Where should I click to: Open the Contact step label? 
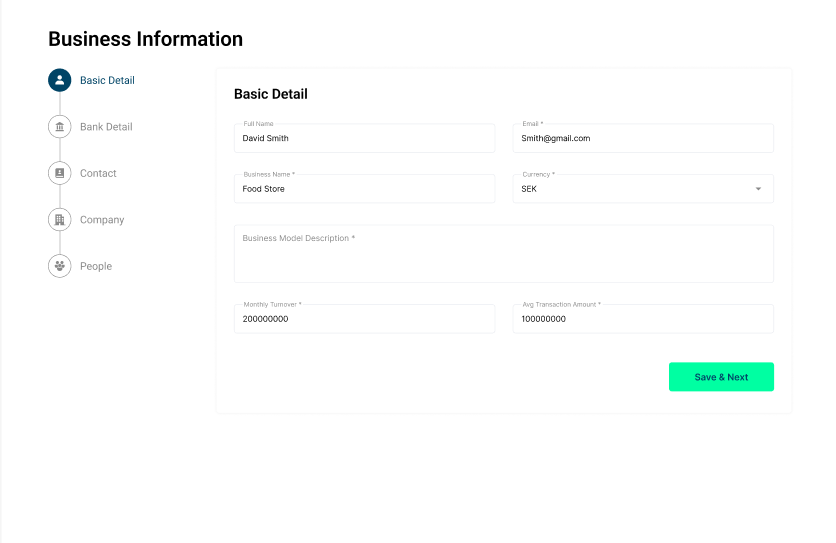(x=98, y=173)
